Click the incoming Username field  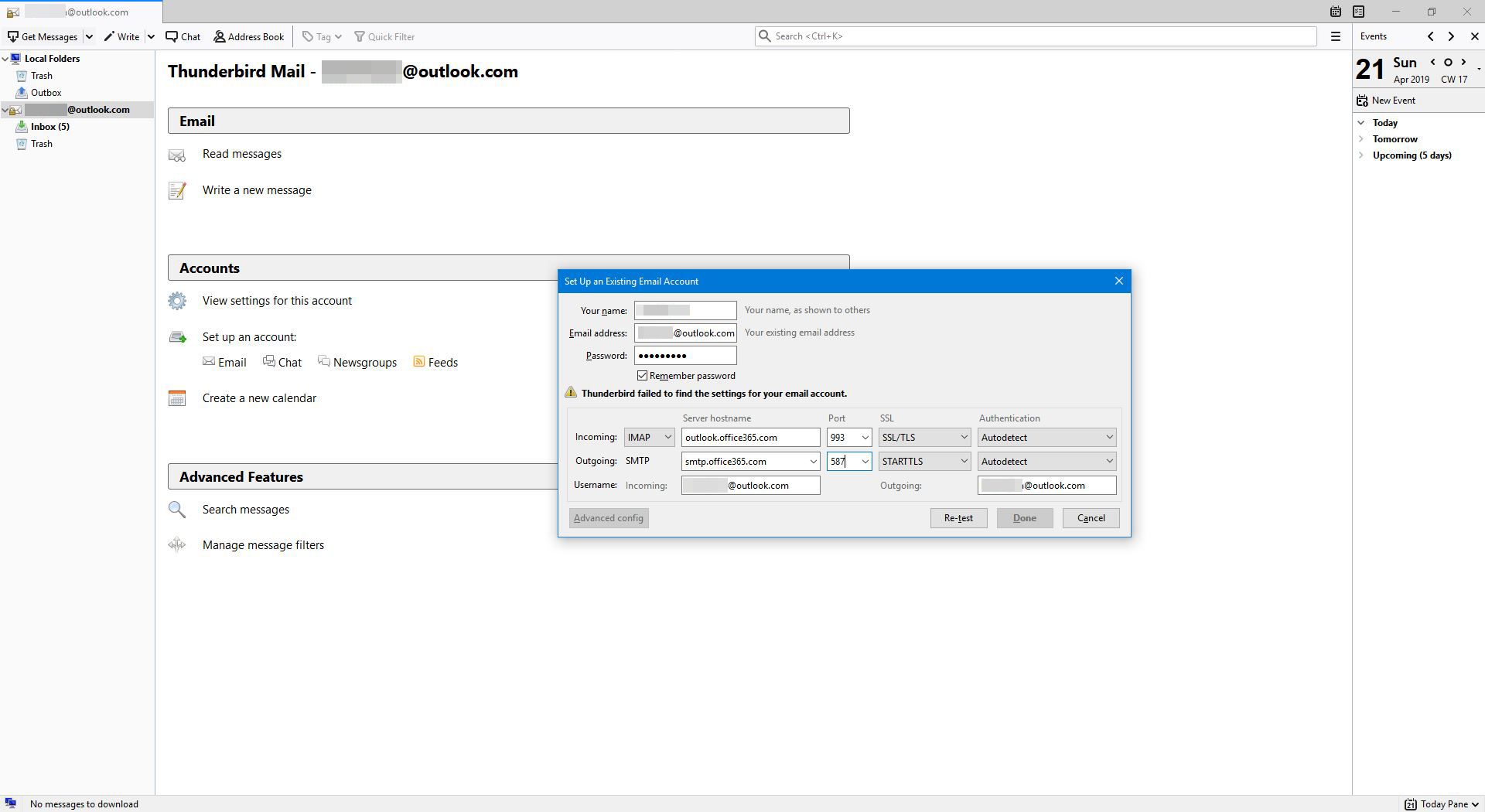[x=750, y=486]
